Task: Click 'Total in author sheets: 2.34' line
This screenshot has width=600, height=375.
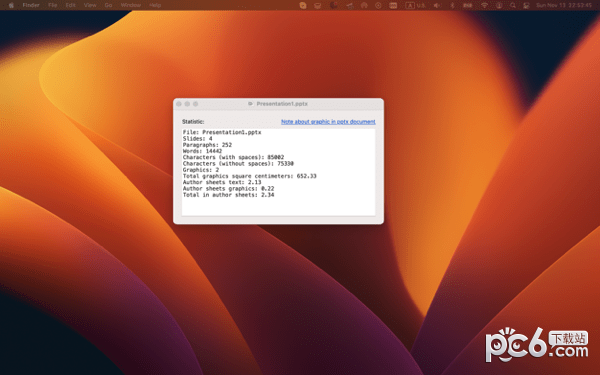Action: (x=228, y=195)
